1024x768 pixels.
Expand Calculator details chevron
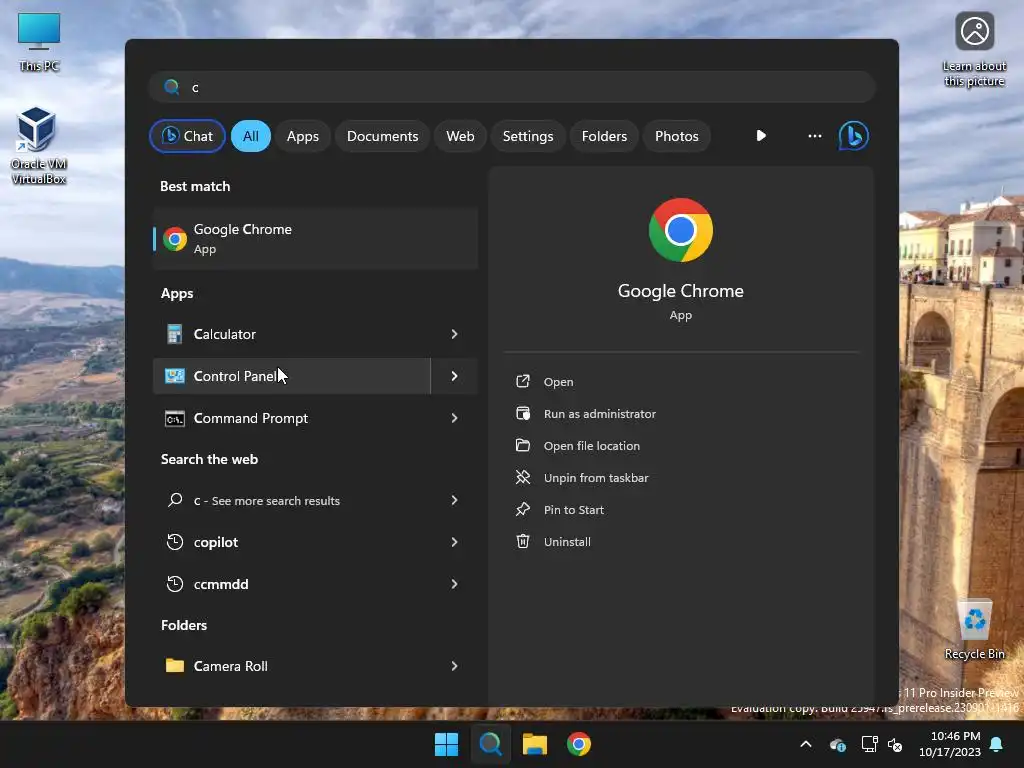(455, 334)
